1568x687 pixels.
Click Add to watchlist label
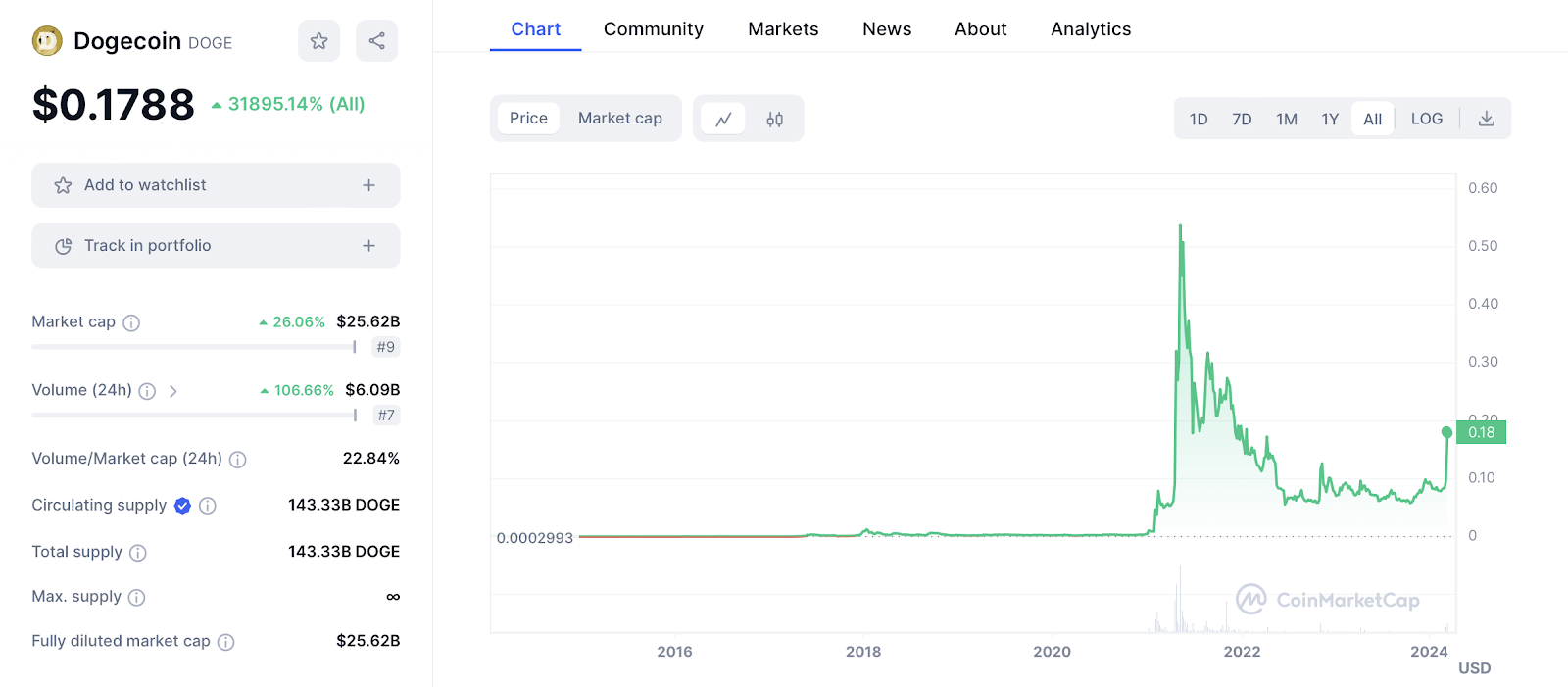145,185
